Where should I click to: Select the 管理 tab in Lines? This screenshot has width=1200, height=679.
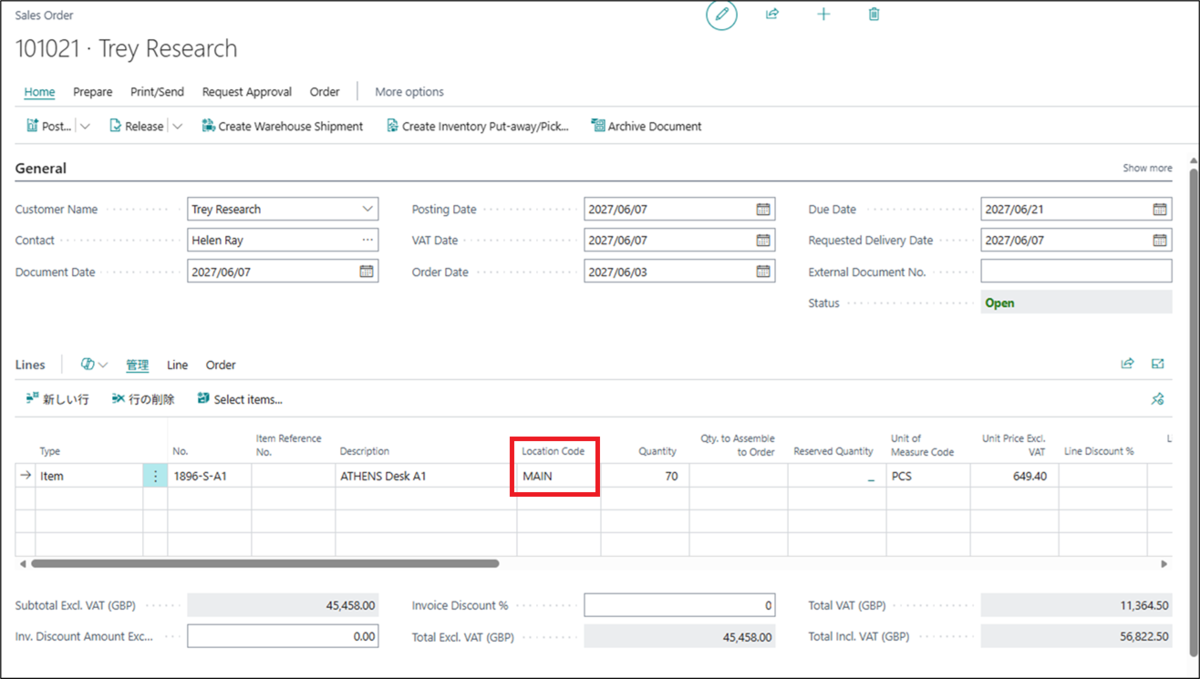pyautogui.click(x=137, y=365)
